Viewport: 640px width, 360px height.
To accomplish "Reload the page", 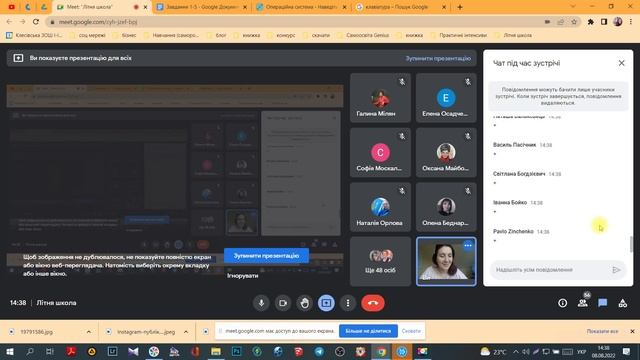I will [x=36, y=22].
